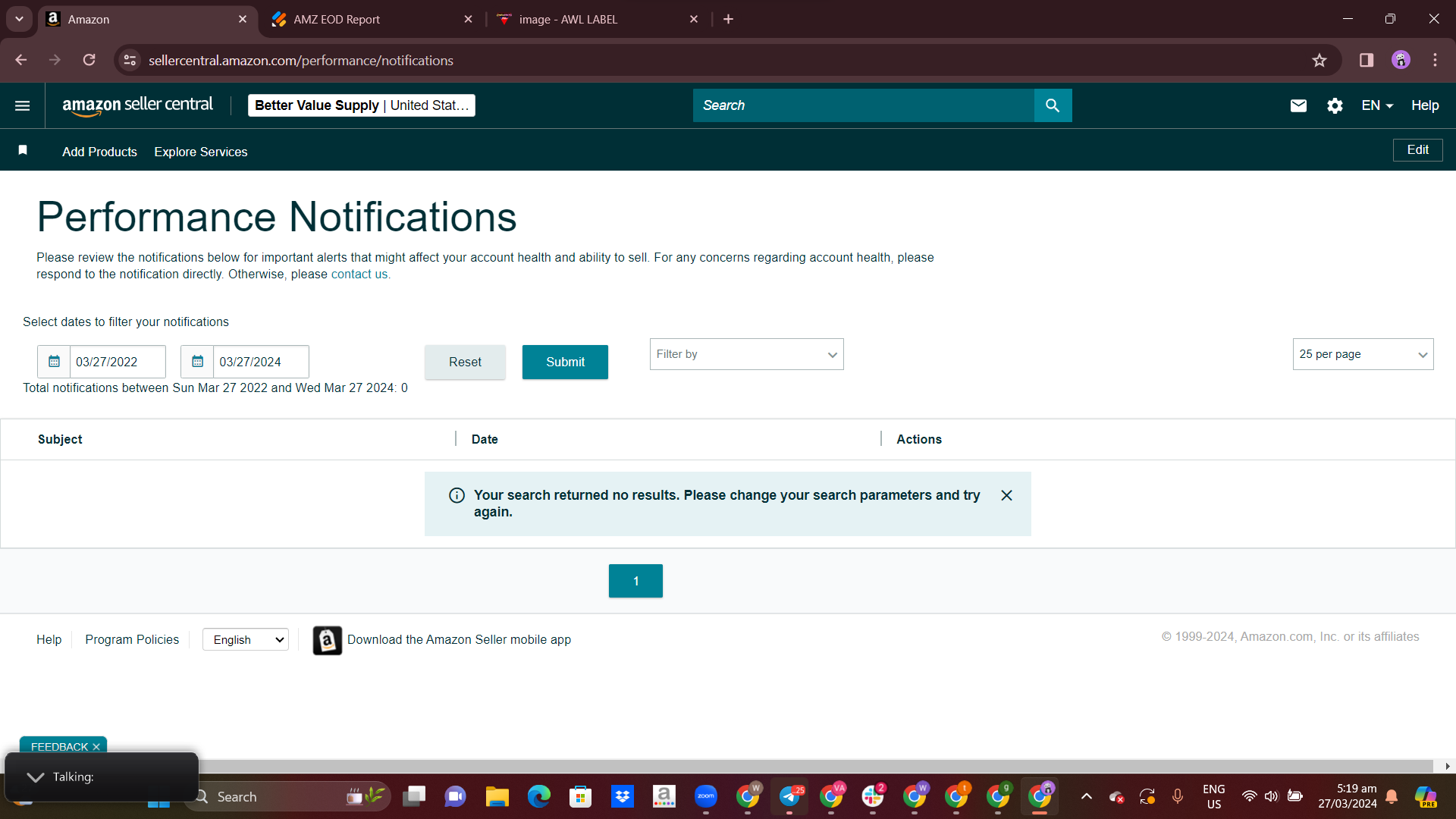Viewport: 1456px width, 819px height.
Task: Bookmark this page with the star icon
Action: coord(1319,61)
